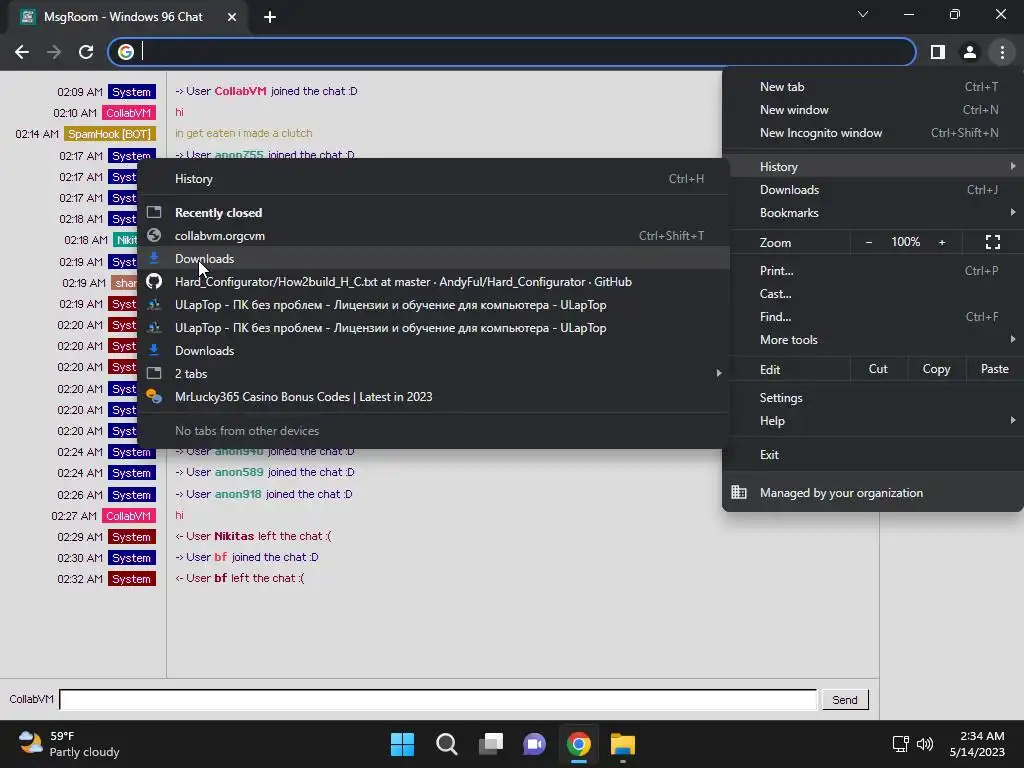Click SpamHook [BOT] name tag
Image resolution: width=1024 pixels, height=768 pixels.
(110, 134)
